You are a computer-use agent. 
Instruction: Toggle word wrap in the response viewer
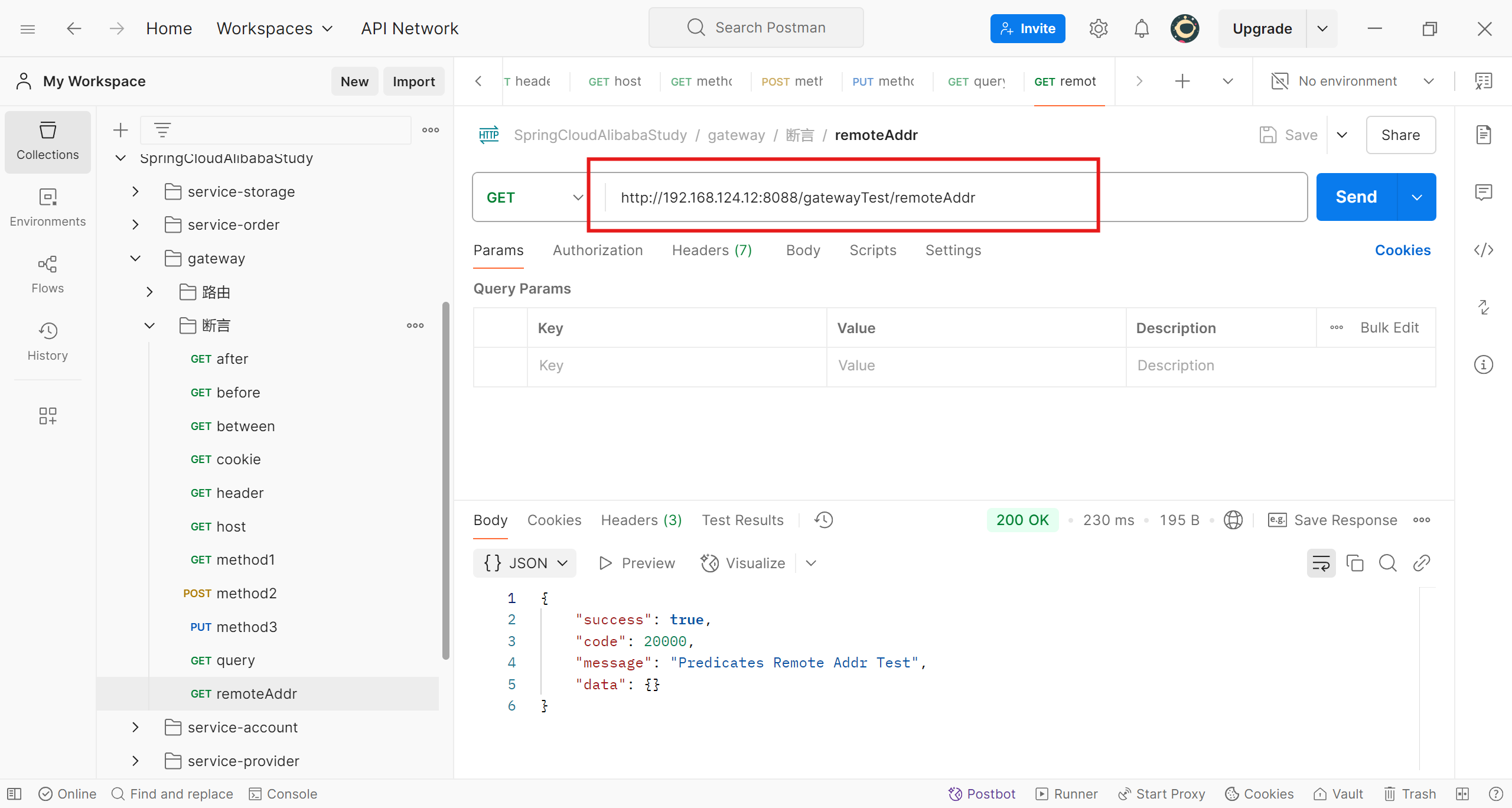coord(1321,563)
